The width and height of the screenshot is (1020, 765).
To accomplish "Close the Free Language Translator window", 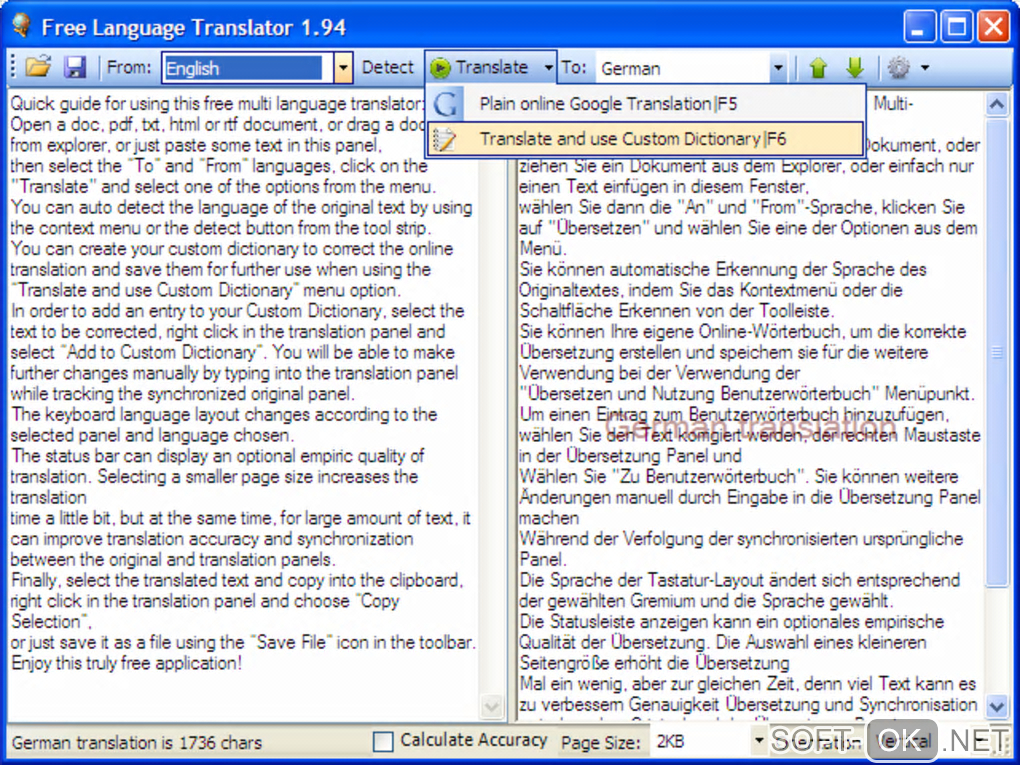I will pos(993,27).
